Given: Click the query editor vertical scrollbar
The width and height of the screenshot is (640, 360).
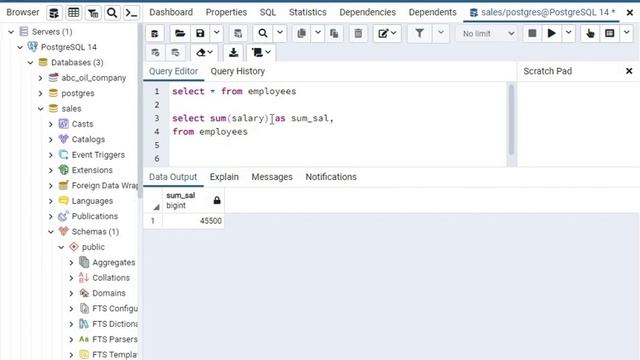Looking at the screenshot, I should (511, 120).
